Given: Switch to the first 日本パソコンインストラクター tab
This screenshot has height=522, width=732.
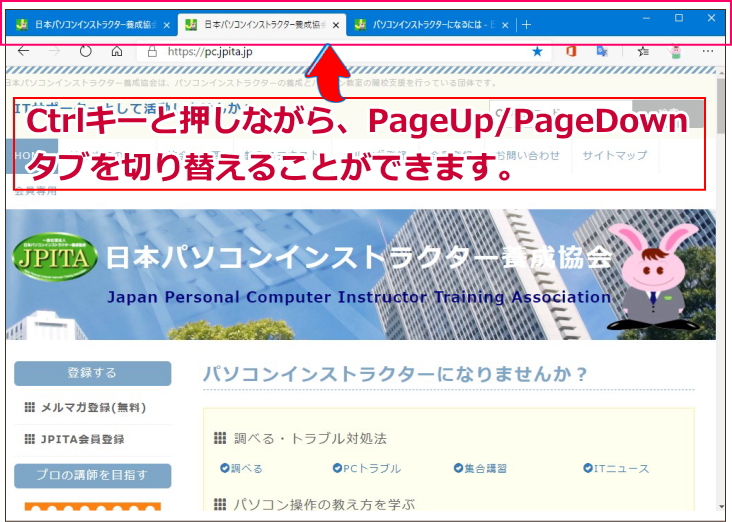Looking at the screenshot, I should pos(86,24).
